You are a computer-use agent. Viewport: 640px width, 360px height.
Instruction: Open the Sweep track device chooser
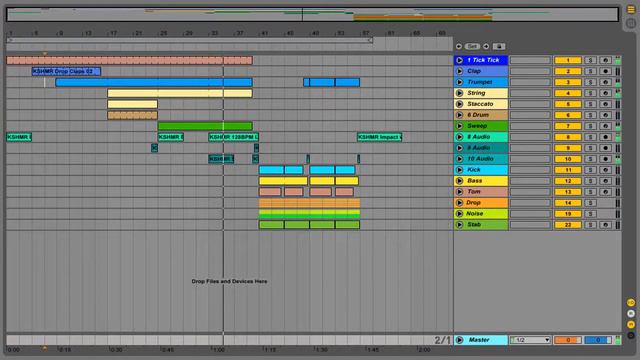tap(530, 126)
